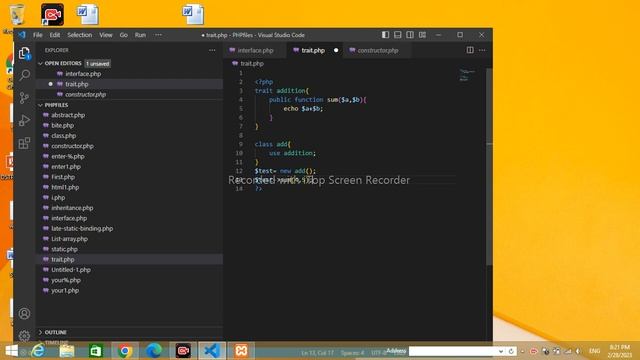Image resolution: width=640 pixels, height=360 pixels.
Task: Open XAMPP from the taskbar
Action: [x=241, y=351]
